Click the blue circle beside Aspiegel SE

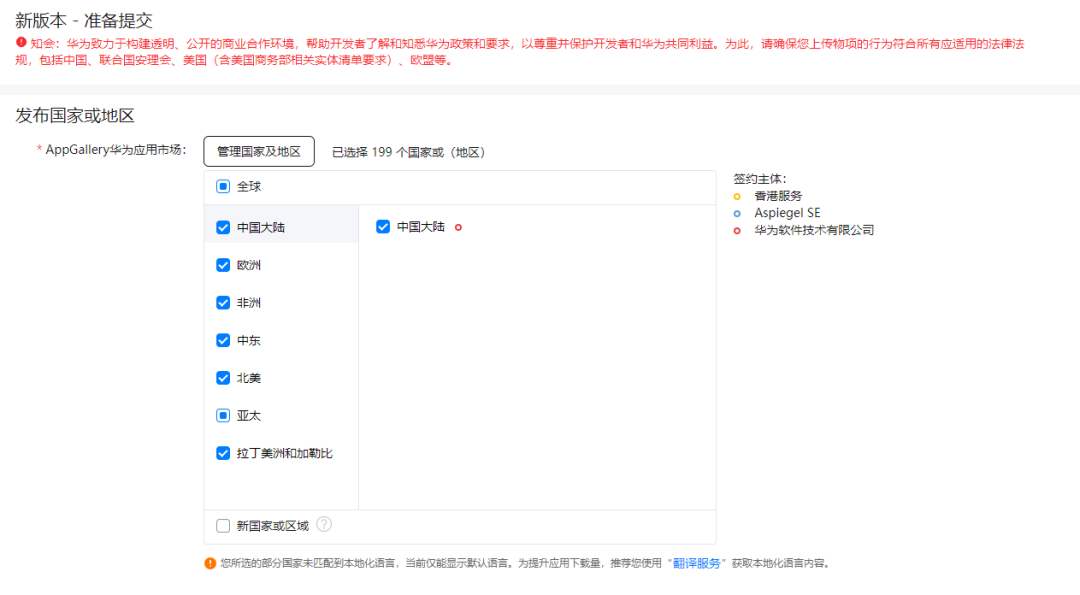point(737,213)
